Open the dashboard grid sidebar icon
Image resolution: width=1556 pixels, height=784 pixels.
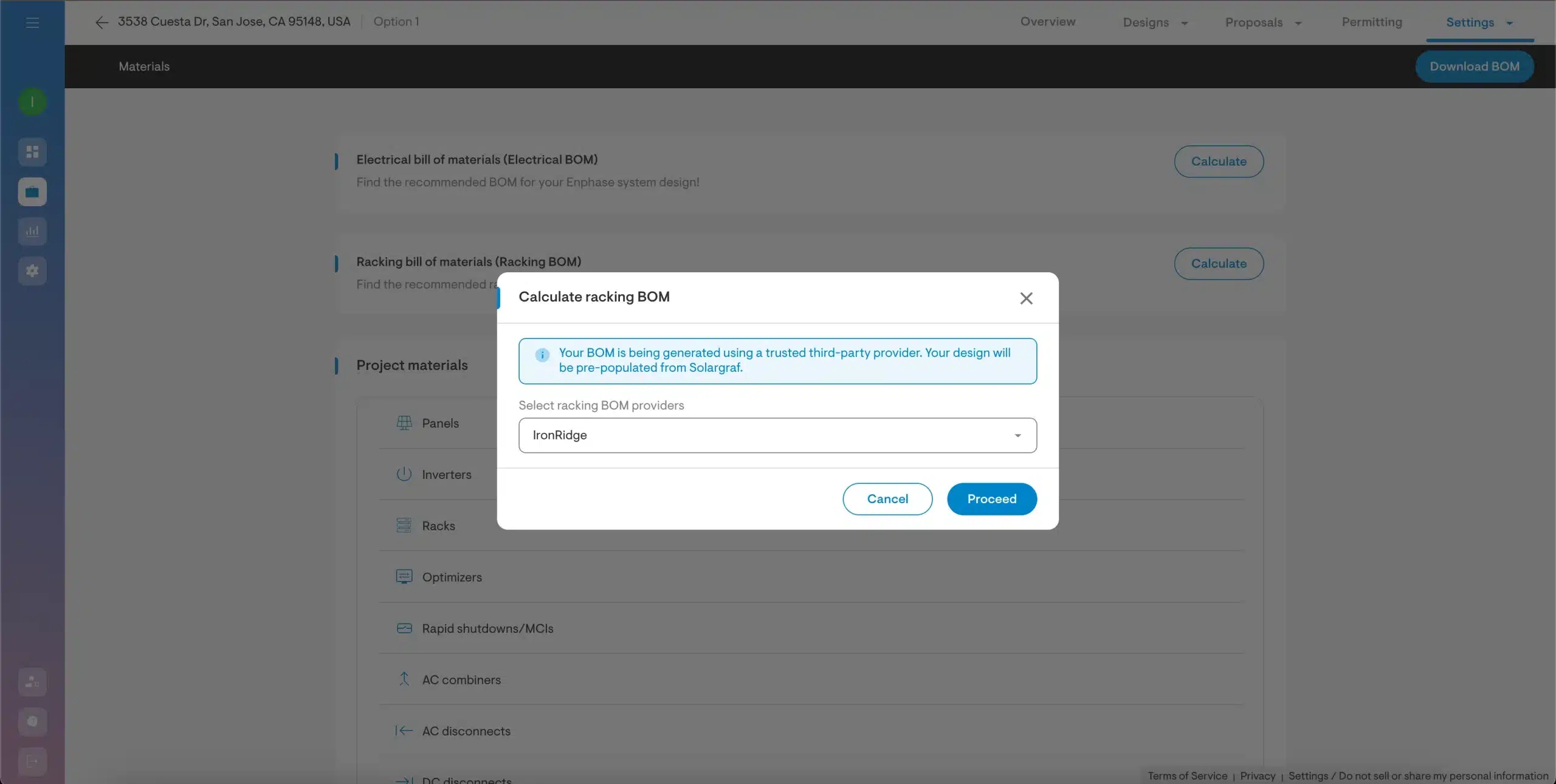click(32, 152)
